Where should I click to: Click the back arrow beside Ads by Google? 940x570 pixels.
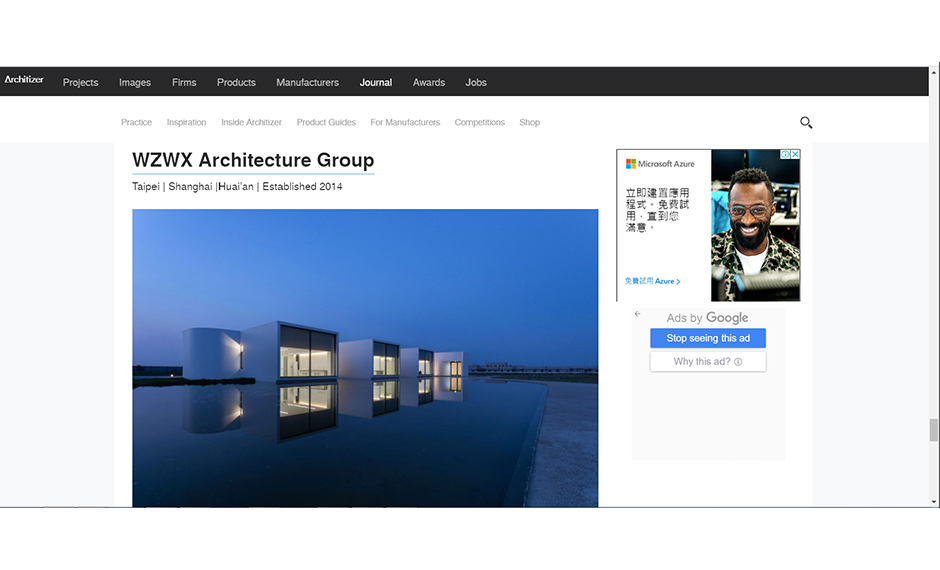tap(637, 313)
